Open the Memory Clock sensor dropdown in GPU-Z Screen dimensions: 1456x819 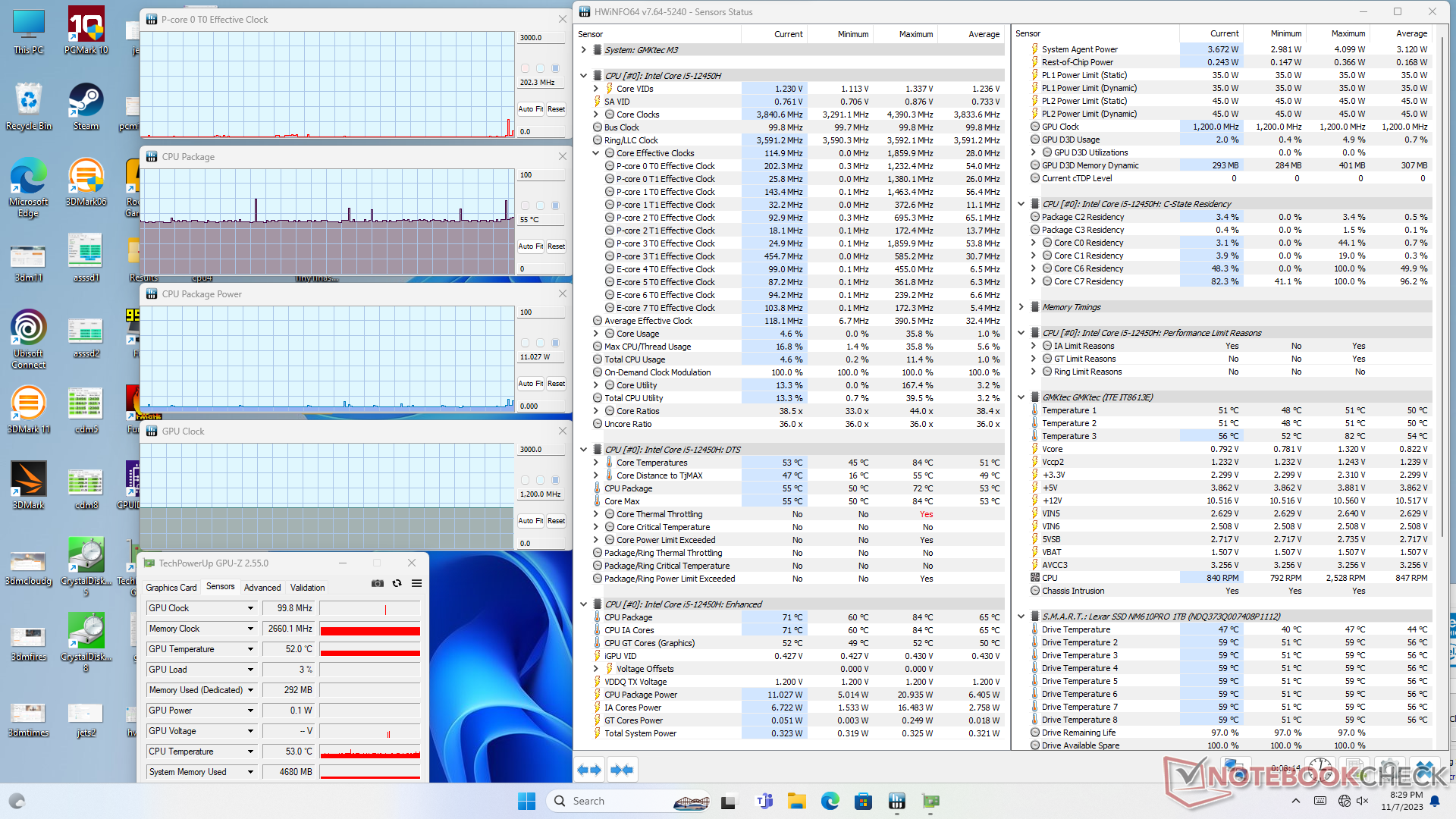pyautogui.click(x=250, y=629)
